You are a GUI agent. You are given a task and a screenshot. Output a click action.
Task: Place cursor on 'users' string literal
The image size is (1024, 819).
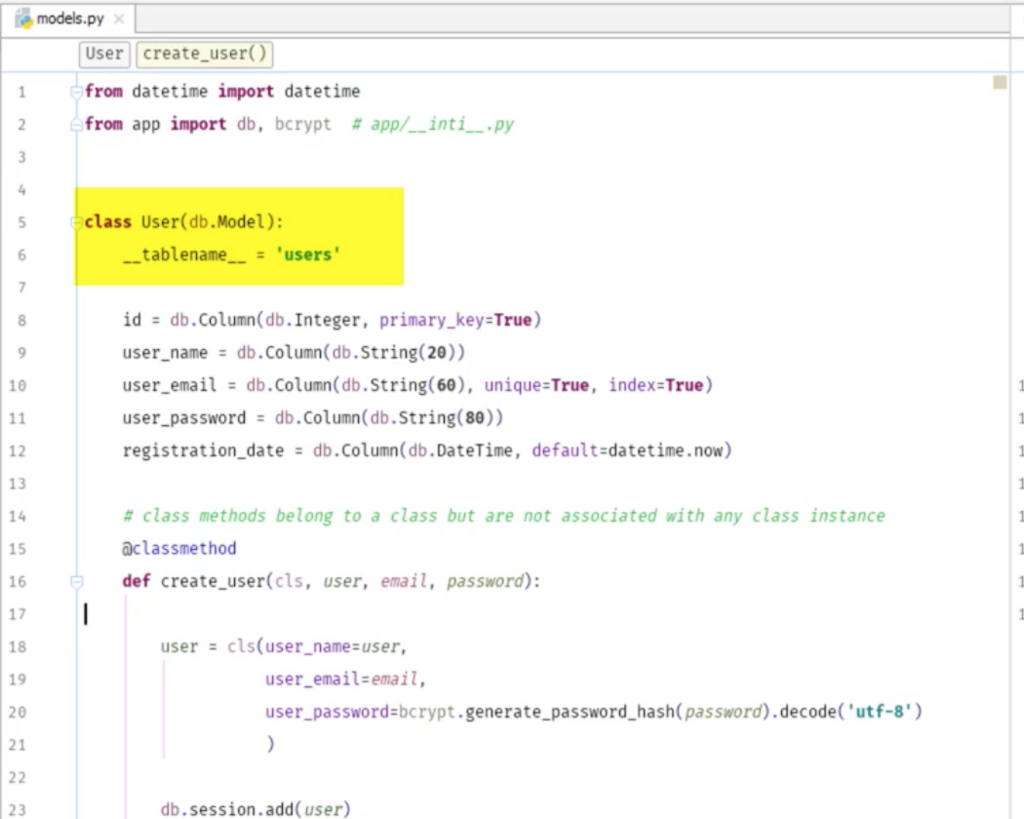[308, 255]
